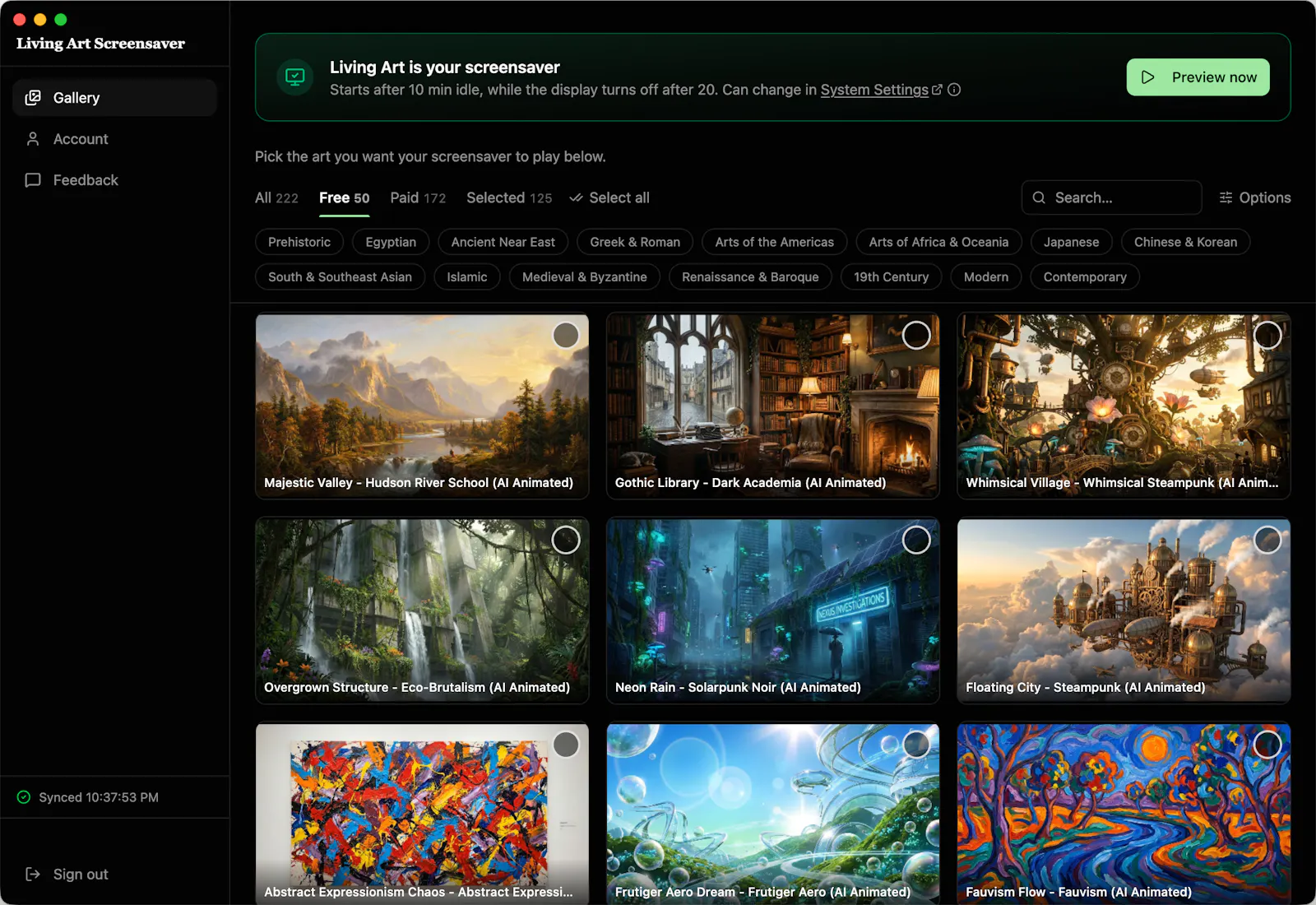The width and height of the screenshot is (1316, 905).
Task: Filter by Greek & Roman category
Action: click(x=635, y=242)
